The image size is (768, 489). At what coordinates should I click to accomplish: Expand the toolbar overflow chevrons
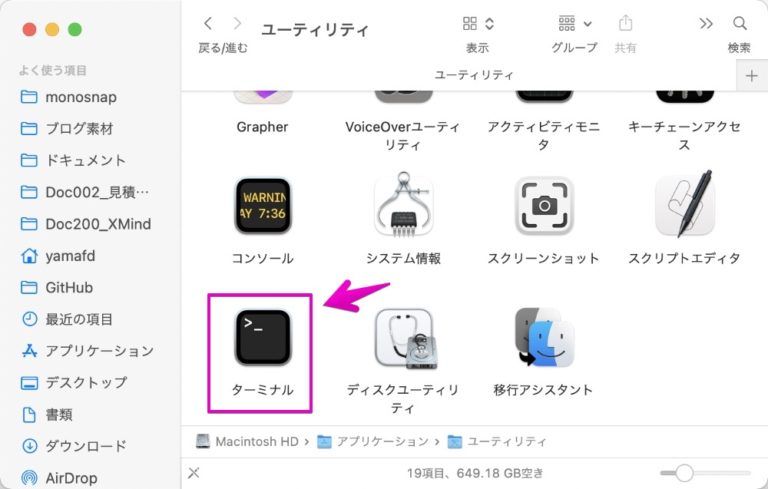coord(706,23)
